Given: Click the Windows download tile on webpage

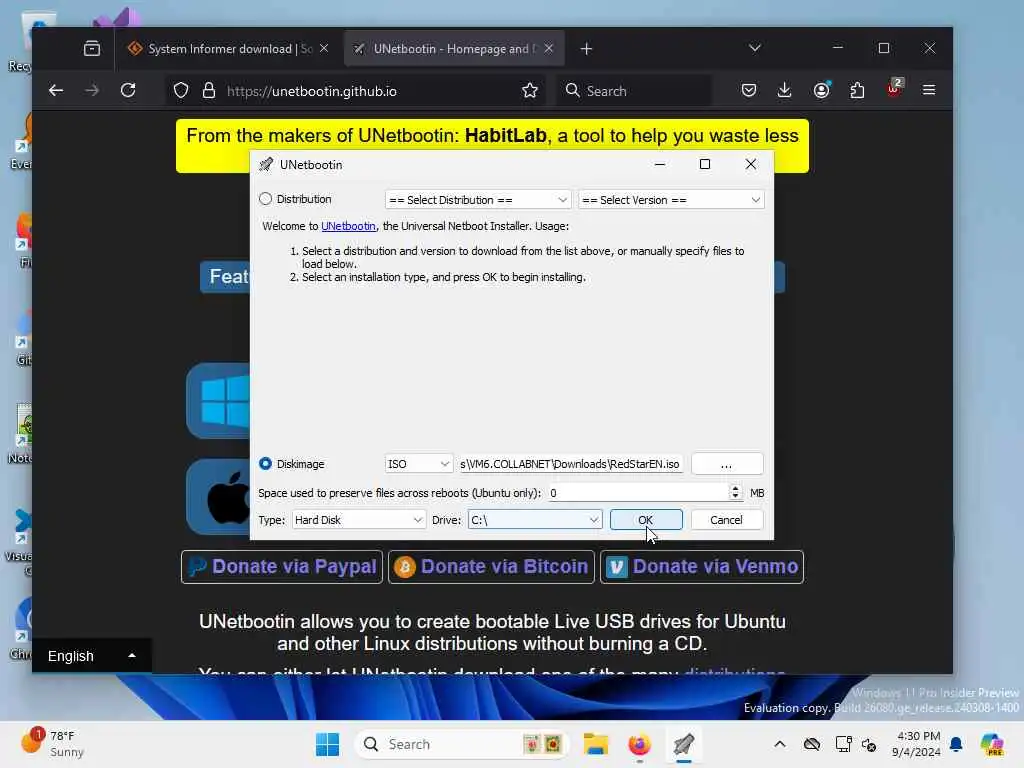Looking at the screenshot, I should coord(219,400).
